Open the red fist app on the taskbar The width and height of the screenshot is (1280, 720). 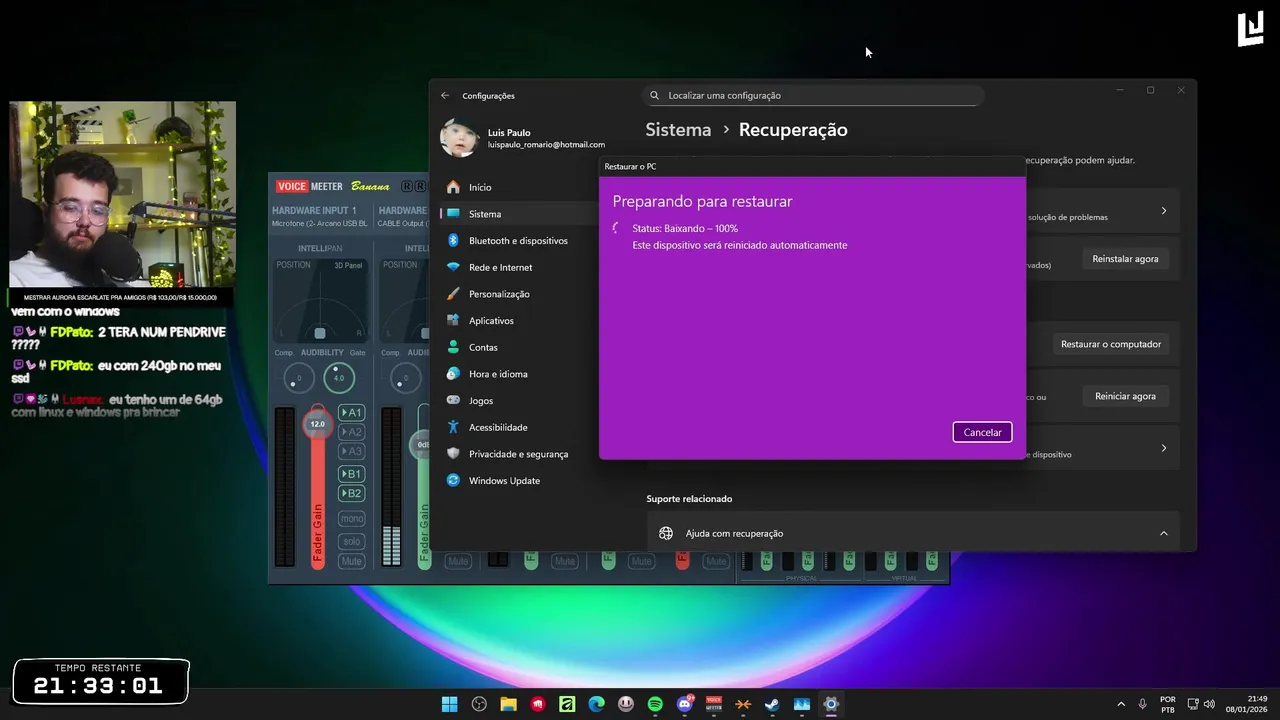[538, 704]
